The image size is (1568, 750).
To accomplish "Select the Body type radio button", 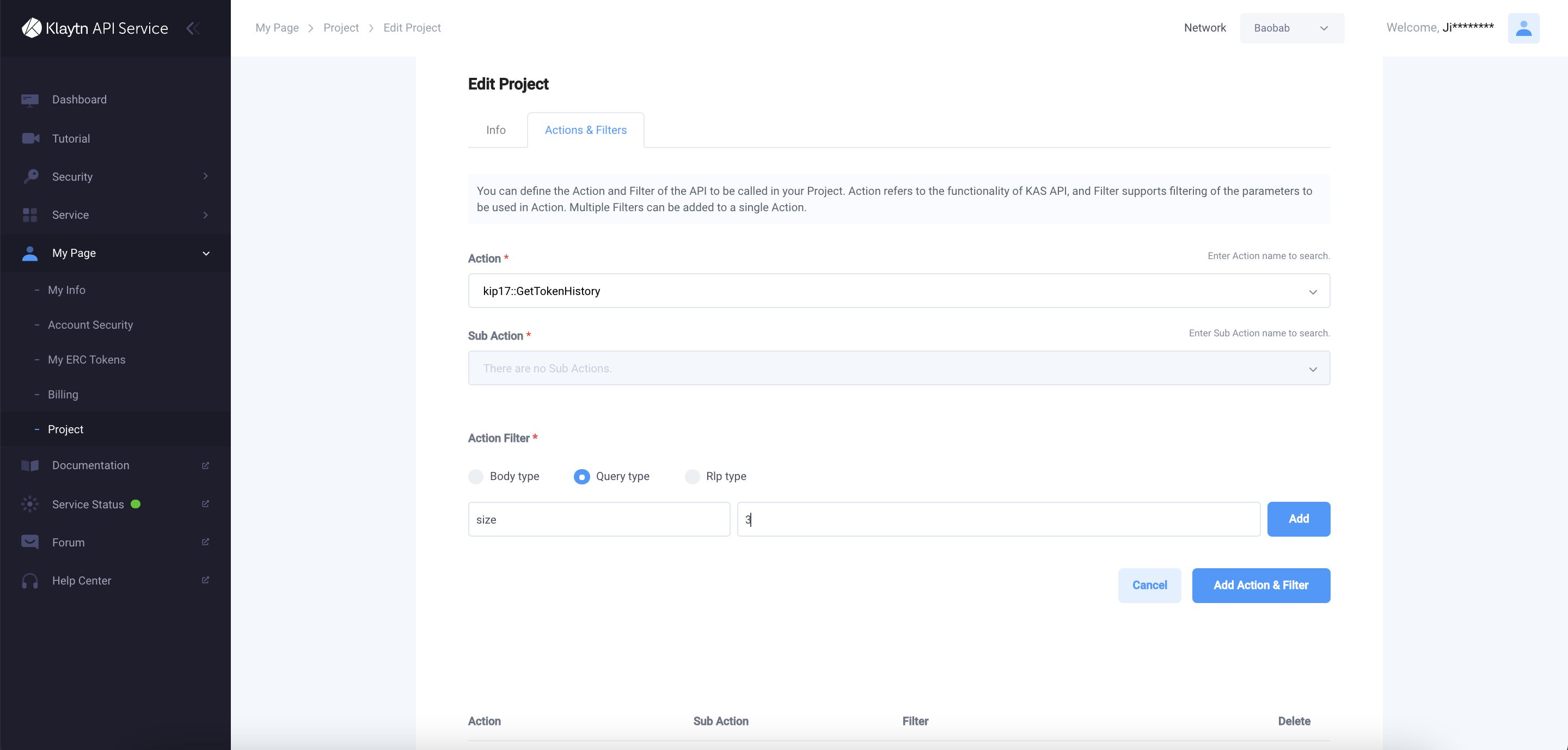I will point(476,476).
